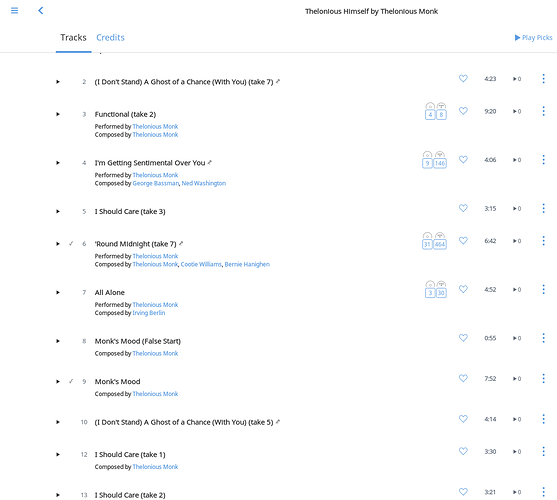557x500 pixels.
Task: Click Play Picks button
Action: coord(534,38)
